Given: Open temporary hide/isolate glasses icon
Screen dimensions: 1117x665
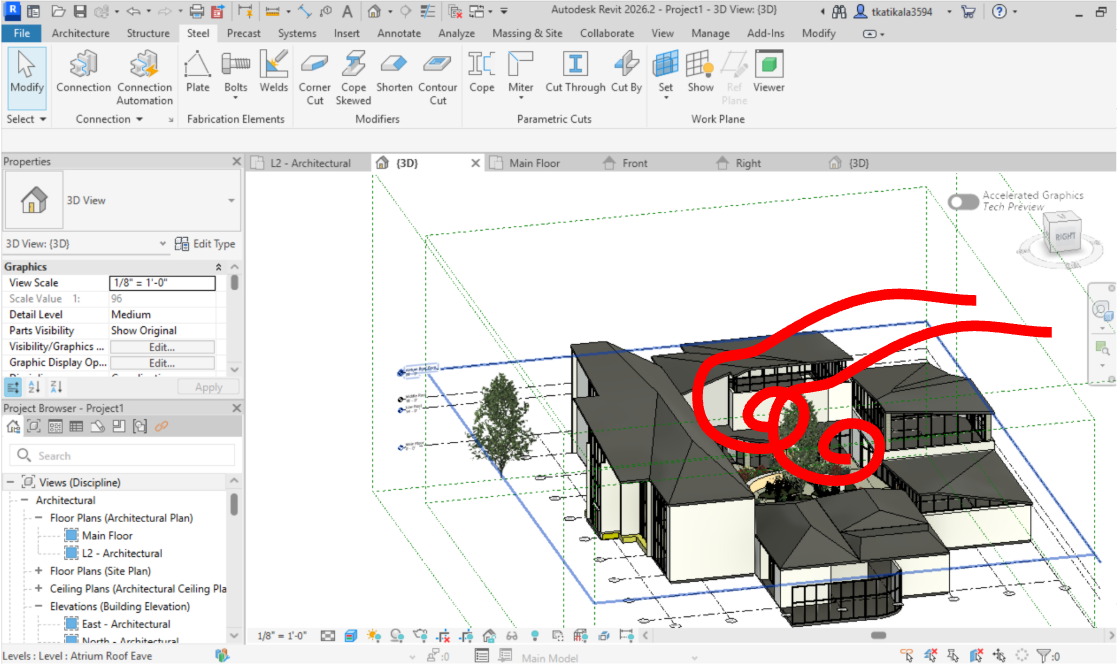Looking at the screenshot, I should (x=511, y=636).
